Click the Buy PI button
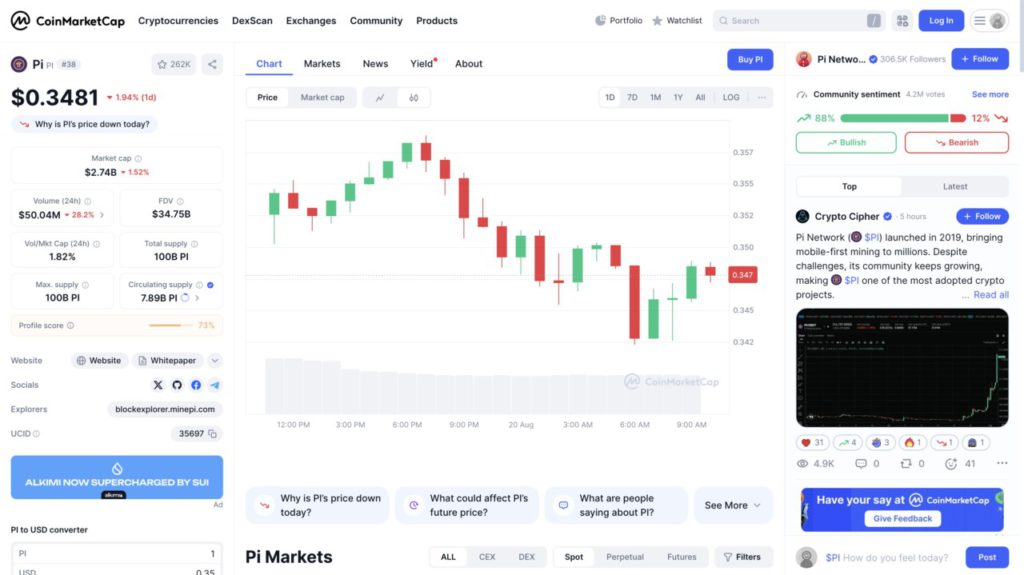 coord(750,60)
